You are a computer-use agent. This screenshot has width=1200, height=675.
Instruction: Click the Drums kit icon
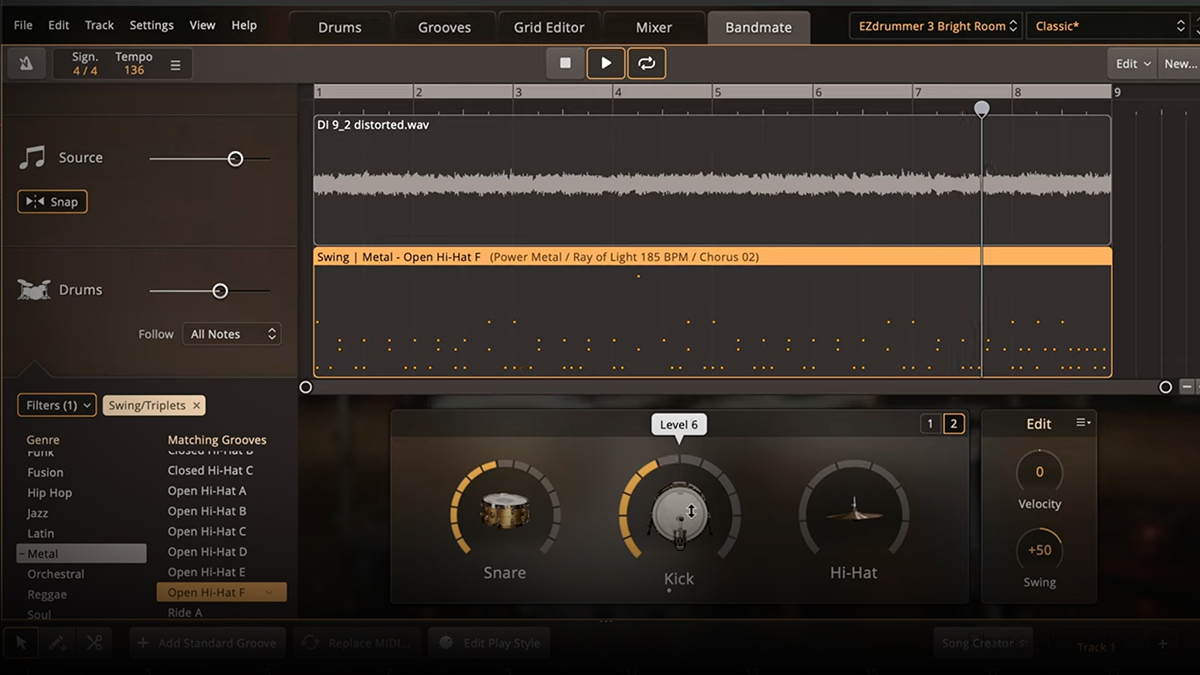33,290
